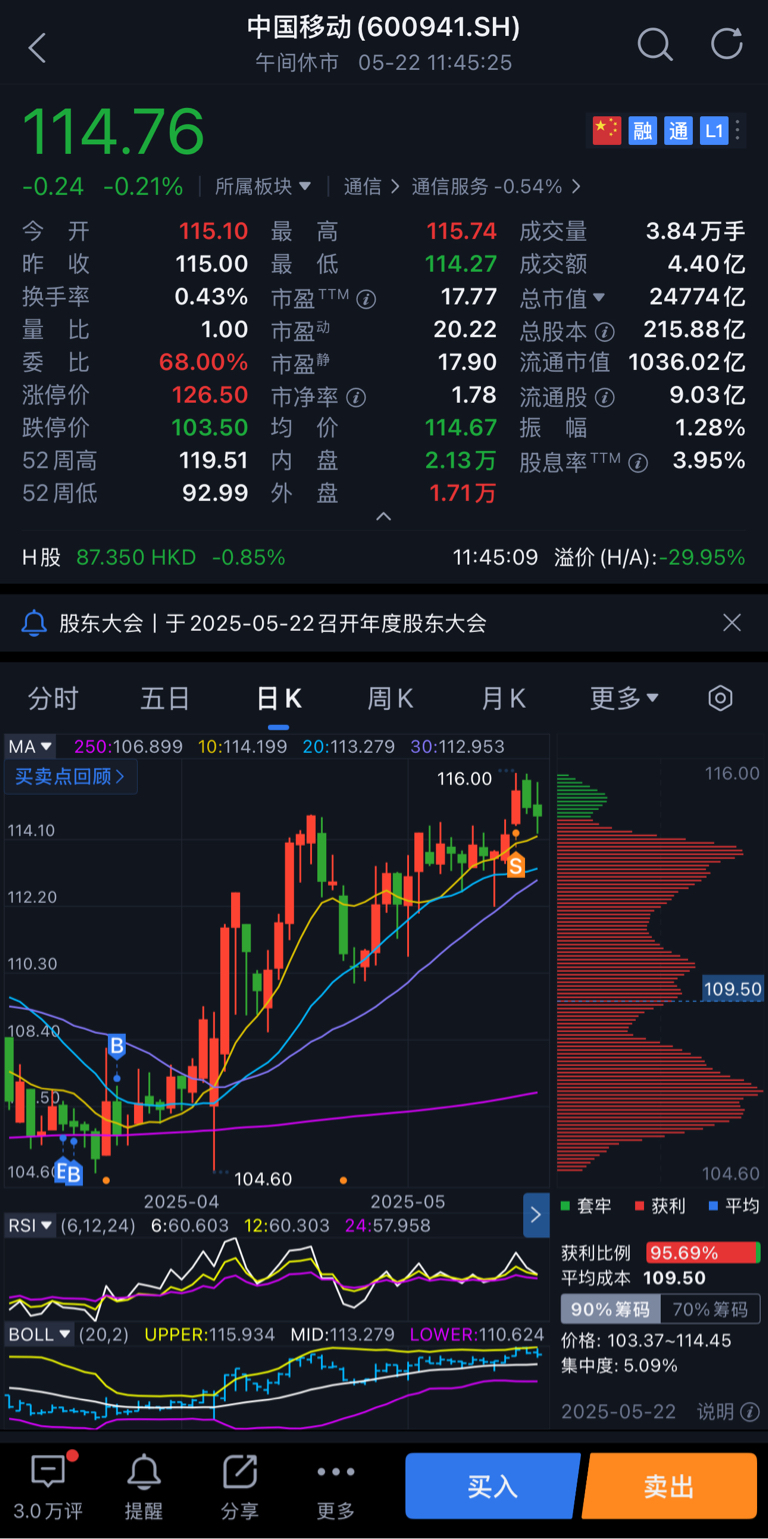Open the 说明 info icon
Viewport: 768px width, 1539px height.
tap(749, 1412)
